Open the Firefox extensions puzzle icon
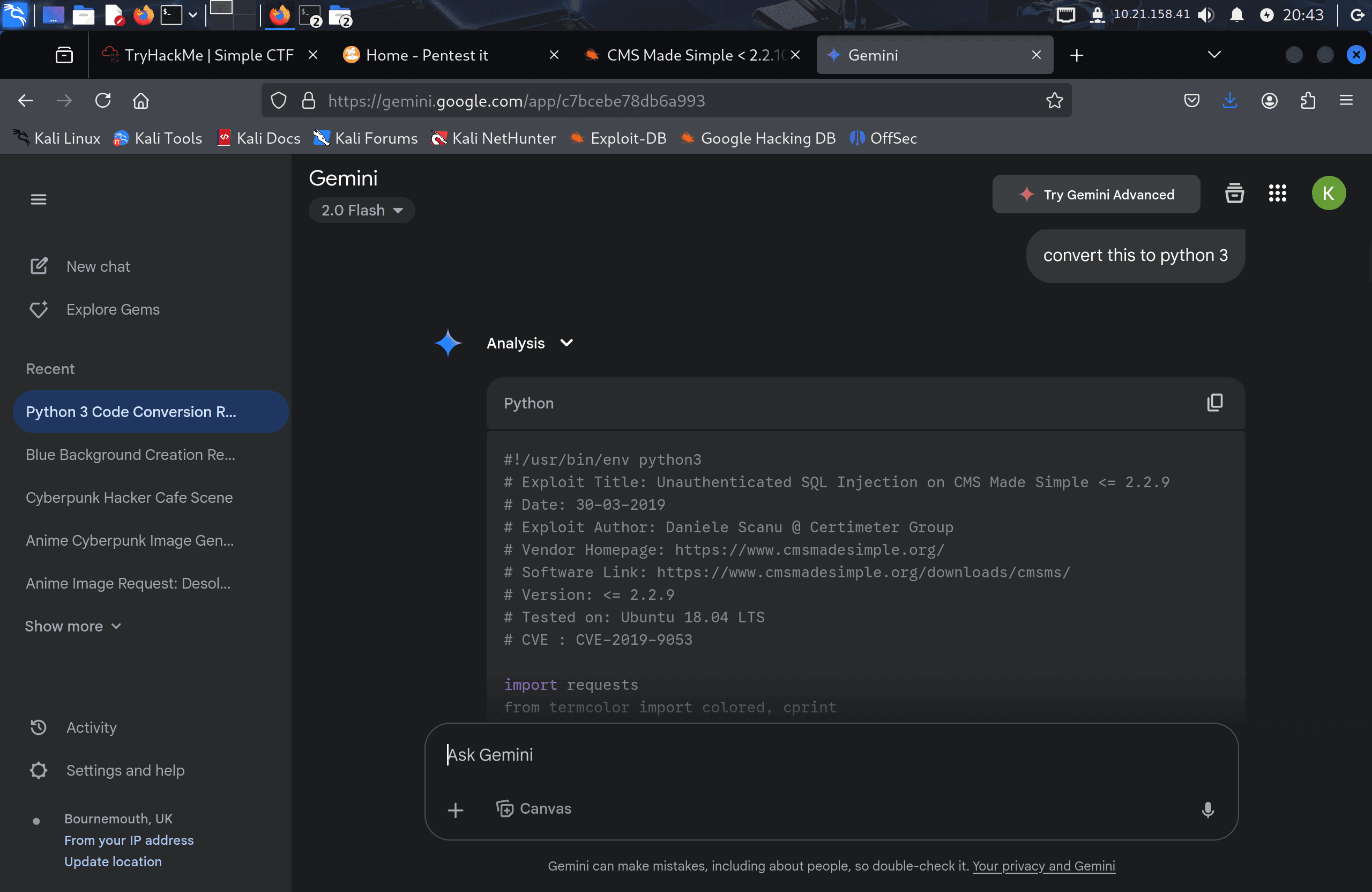 point(1308,101)
